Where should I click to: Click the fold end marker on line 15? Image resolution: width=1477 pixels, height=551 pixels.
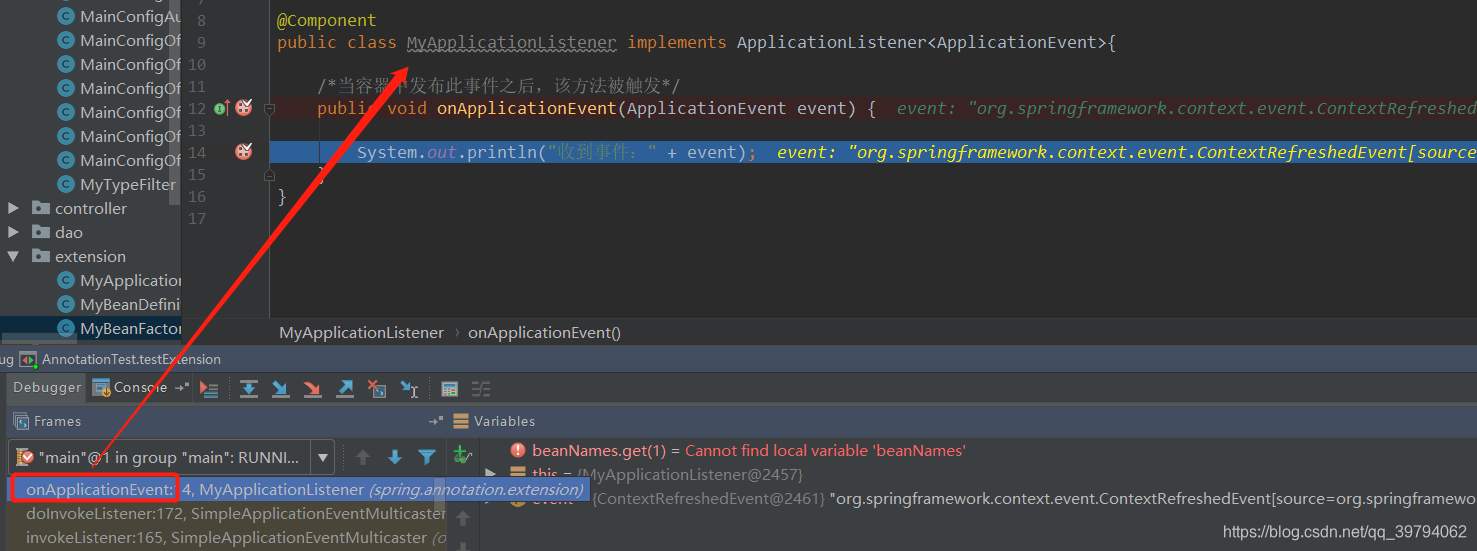pos(269,175)
